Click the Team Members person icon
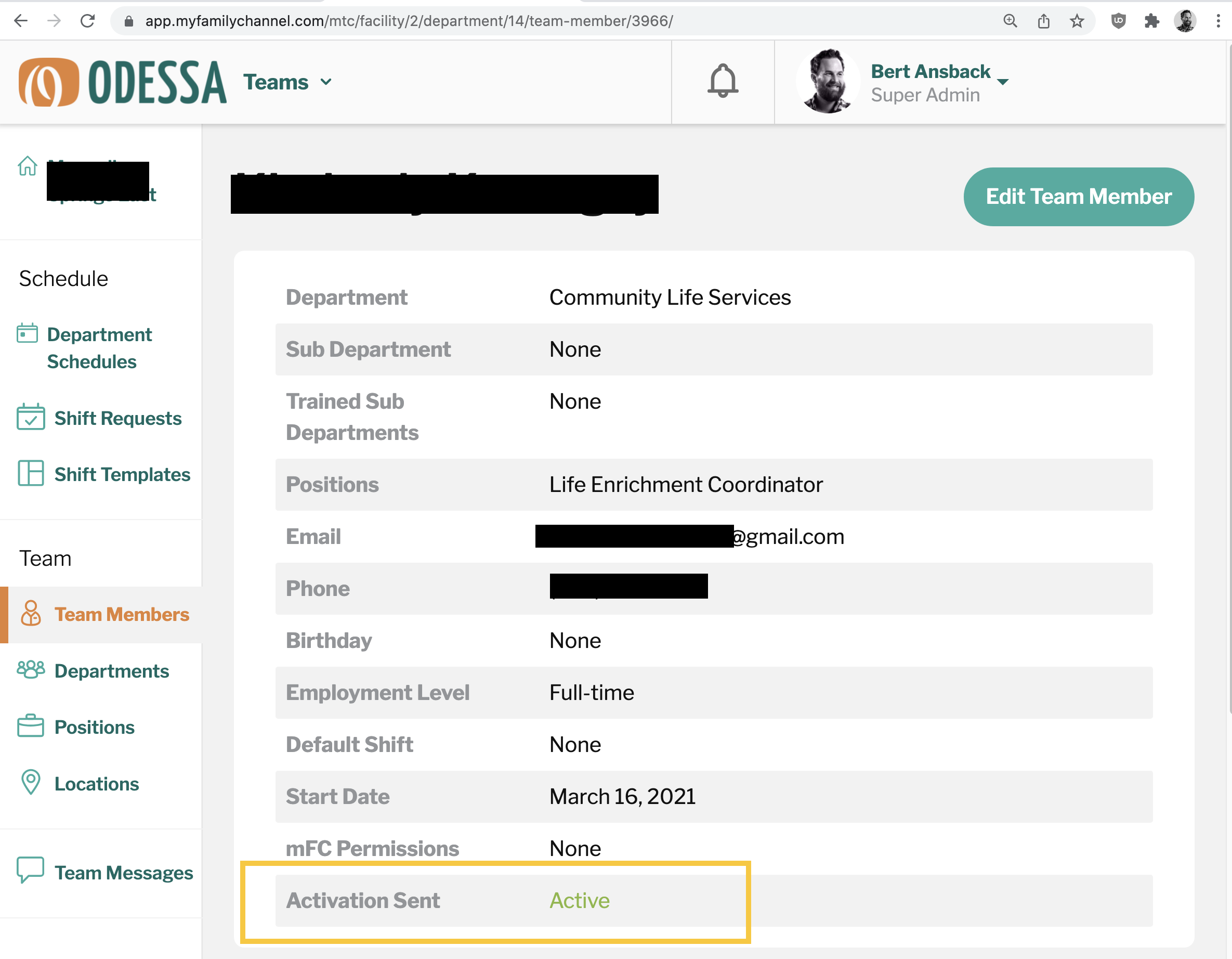The image size is (1232, 959). [31, 613]
